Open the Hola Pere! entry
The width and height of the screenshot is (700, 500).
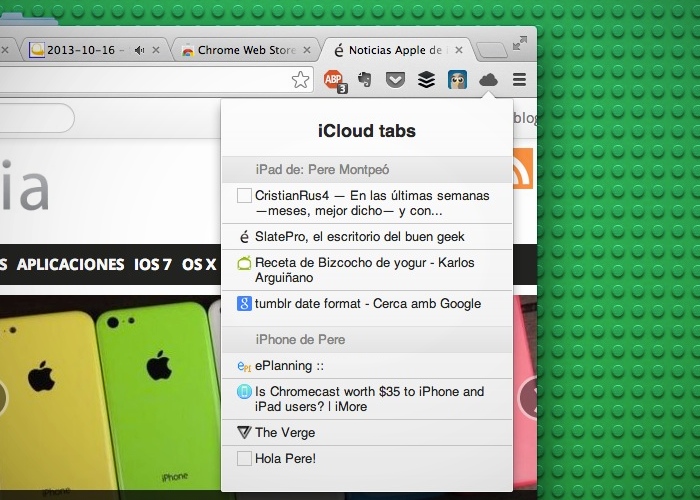tap(367, 458)
